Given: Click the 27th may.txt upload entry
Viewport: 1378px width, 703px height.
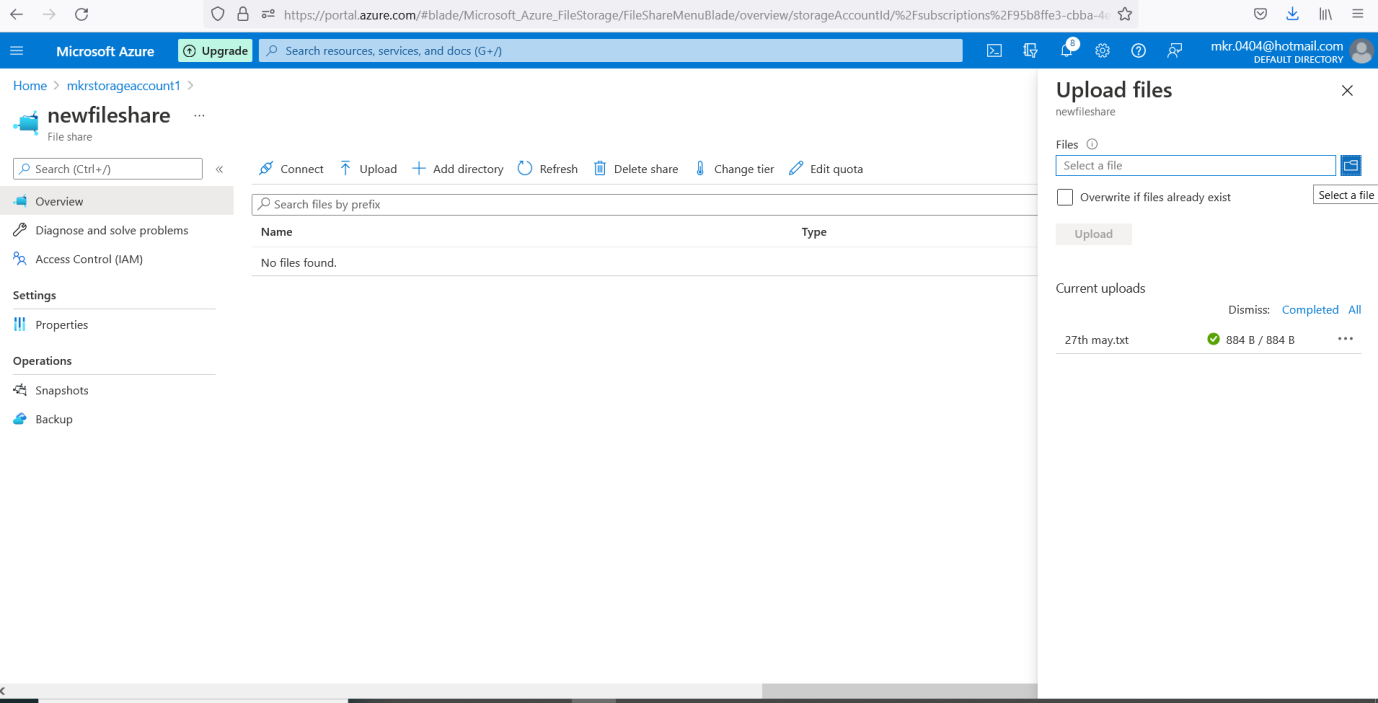Looking at the screenshot, I should click(x=1097, y=340).
